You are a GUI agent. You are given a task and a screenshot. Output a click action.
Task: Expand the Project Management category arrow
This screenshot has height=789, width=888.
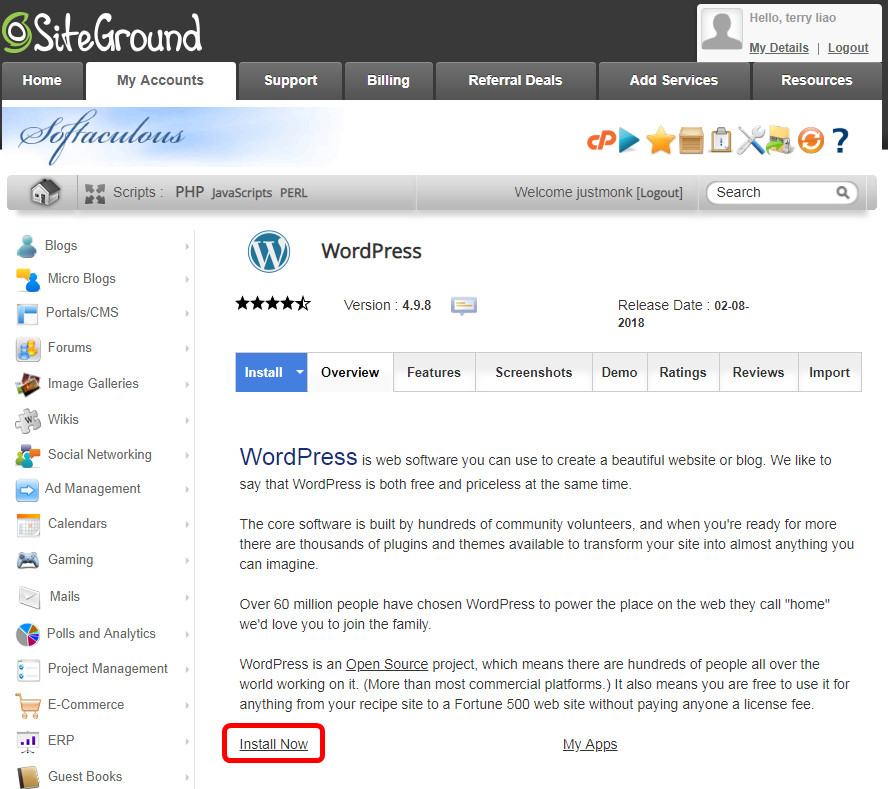point(187,669)
